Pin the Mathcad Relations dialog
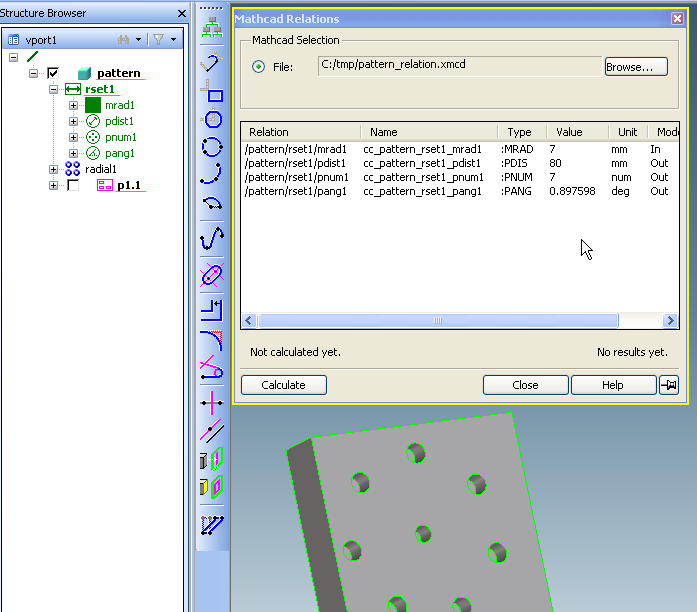Screen dimensions: 697x612 pos(669,385)
